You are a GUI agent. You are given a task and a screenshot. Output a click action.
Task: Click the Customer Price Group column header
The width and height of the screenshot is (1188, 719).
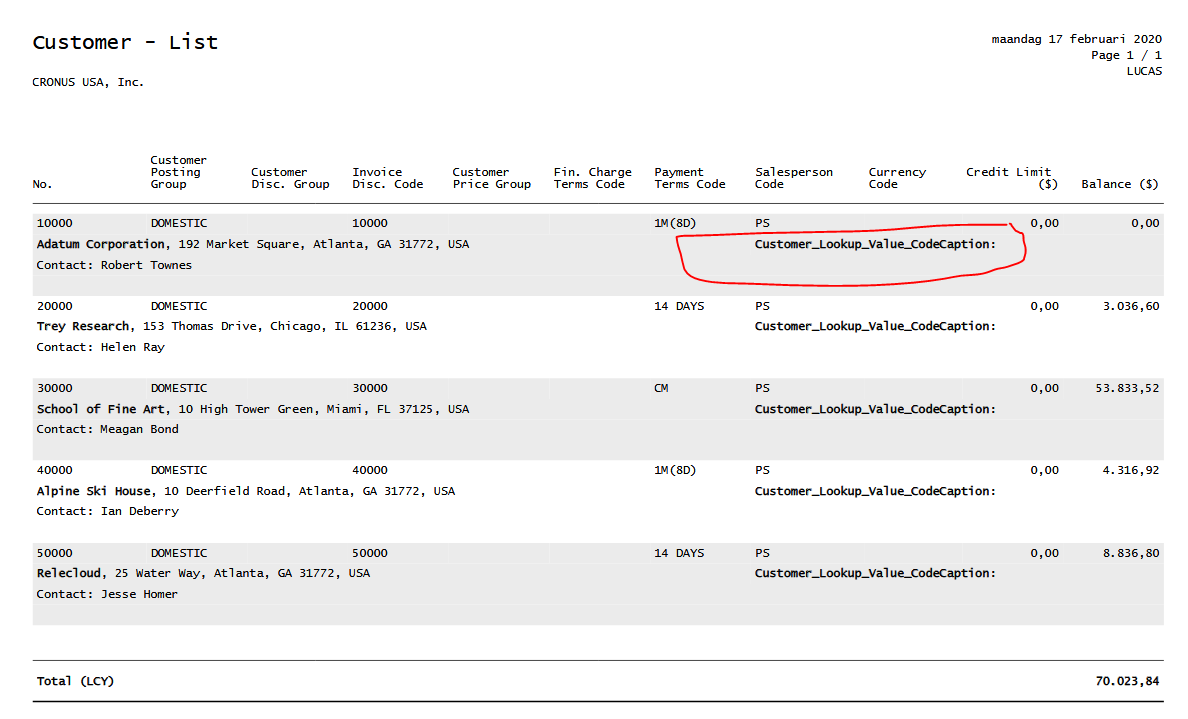point(492,178)
